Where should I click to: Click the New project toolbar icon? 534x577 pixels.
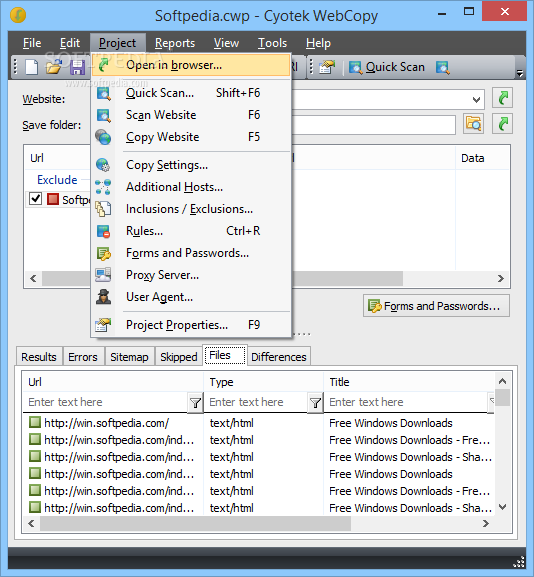pyautogui.click(x=31, y=67)
